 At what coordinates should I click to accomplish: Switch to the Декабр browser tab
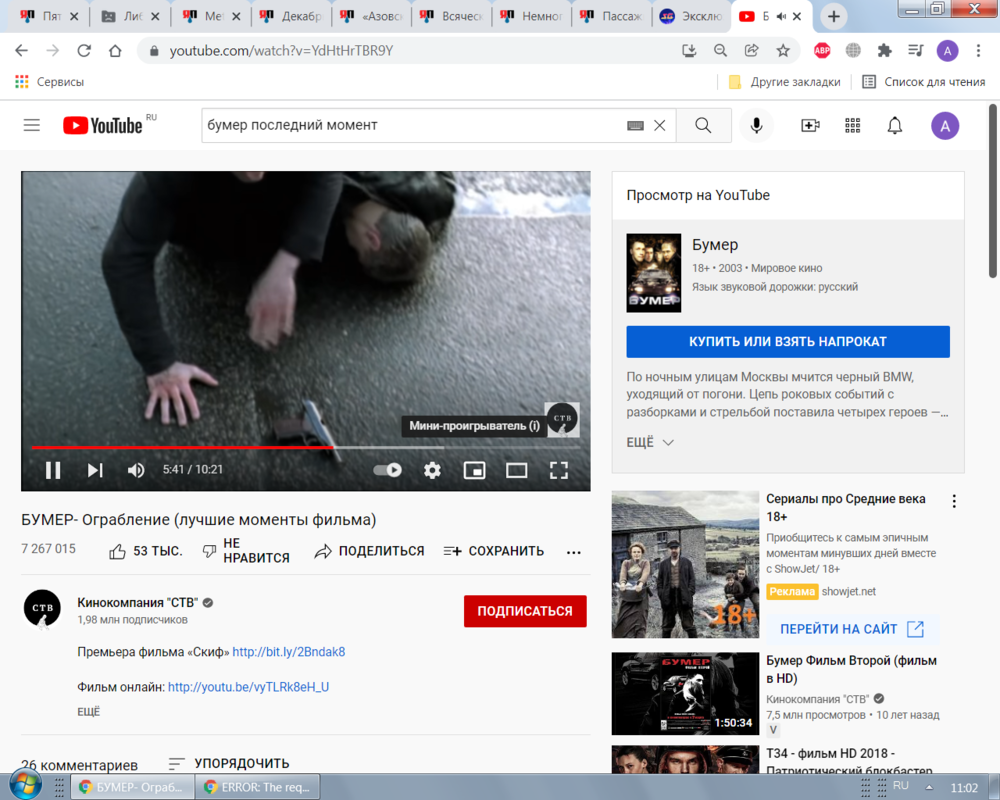292,17
